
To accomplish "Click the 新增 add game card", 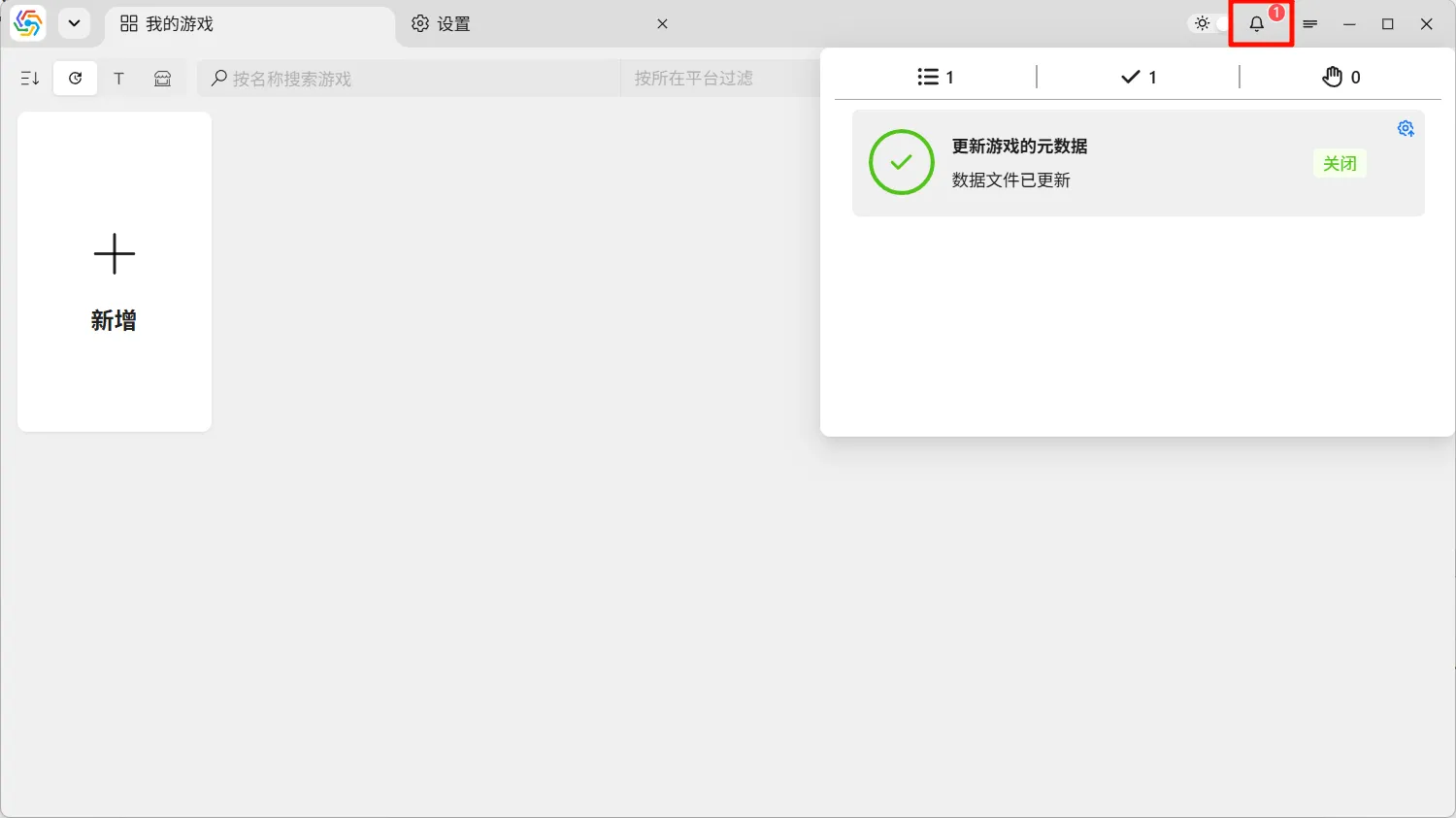I will tap(115, 272).
